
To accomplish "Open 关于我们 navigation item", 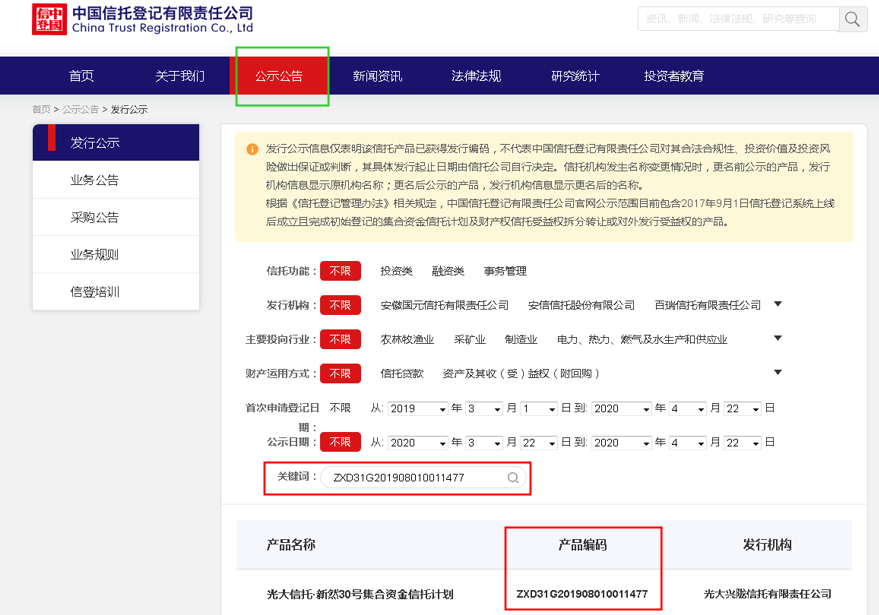I will coord(179,76).
